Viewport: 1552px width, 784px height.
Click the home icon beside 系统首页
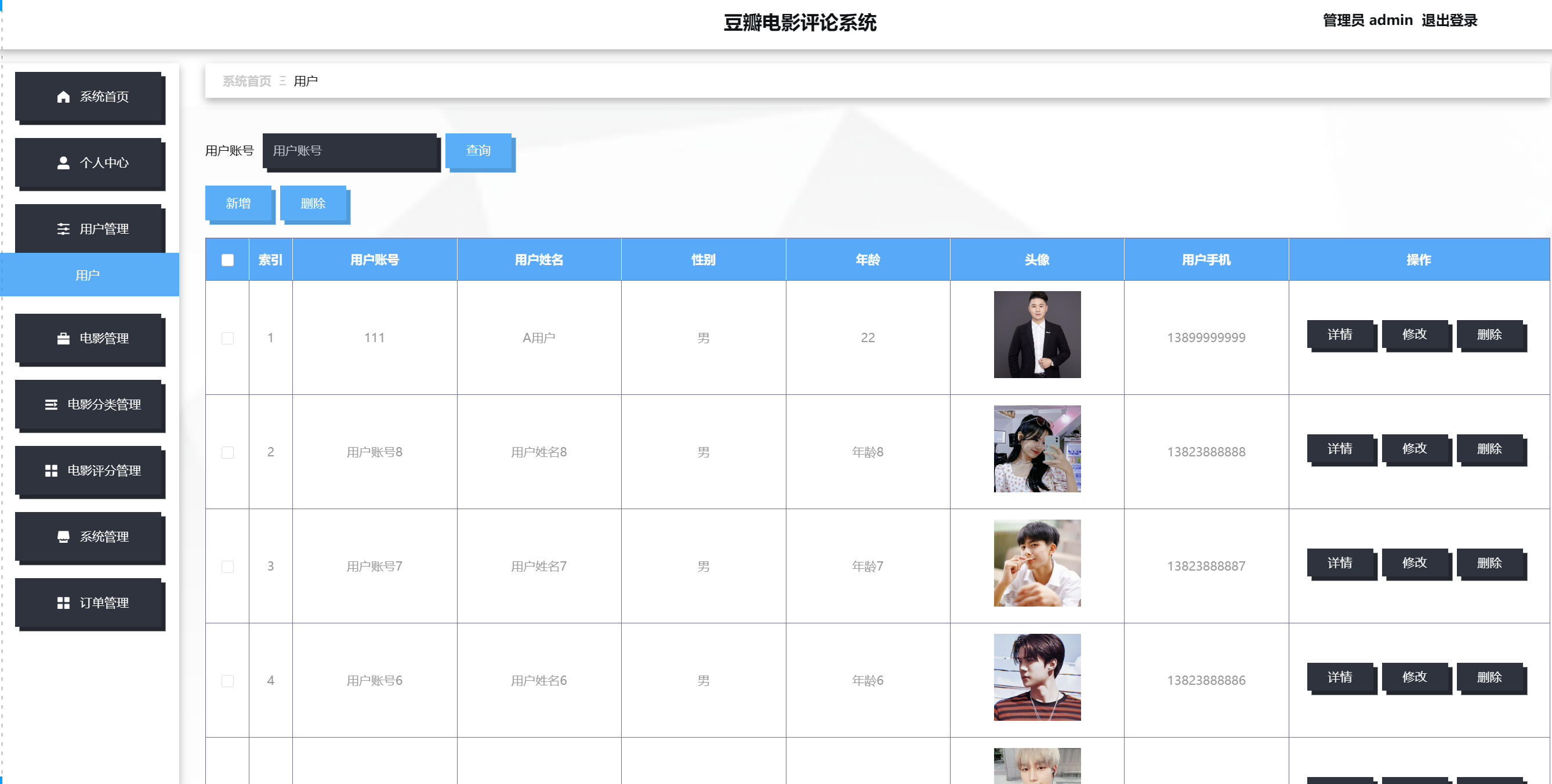[63, 97]
